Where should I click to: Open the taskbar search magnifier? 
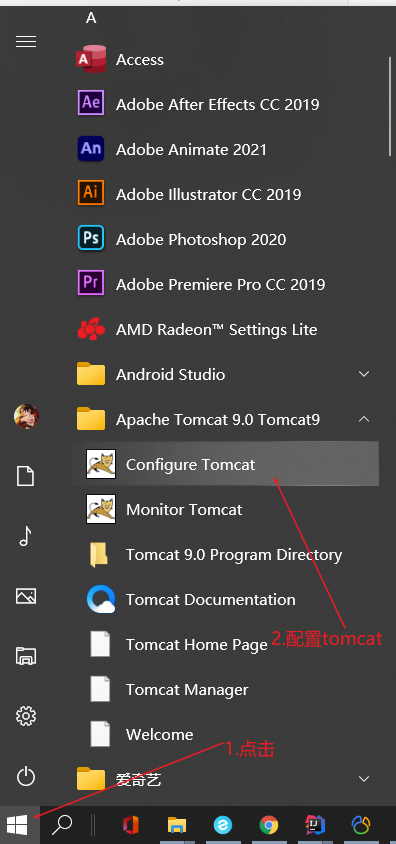click(x=62, y=824)
